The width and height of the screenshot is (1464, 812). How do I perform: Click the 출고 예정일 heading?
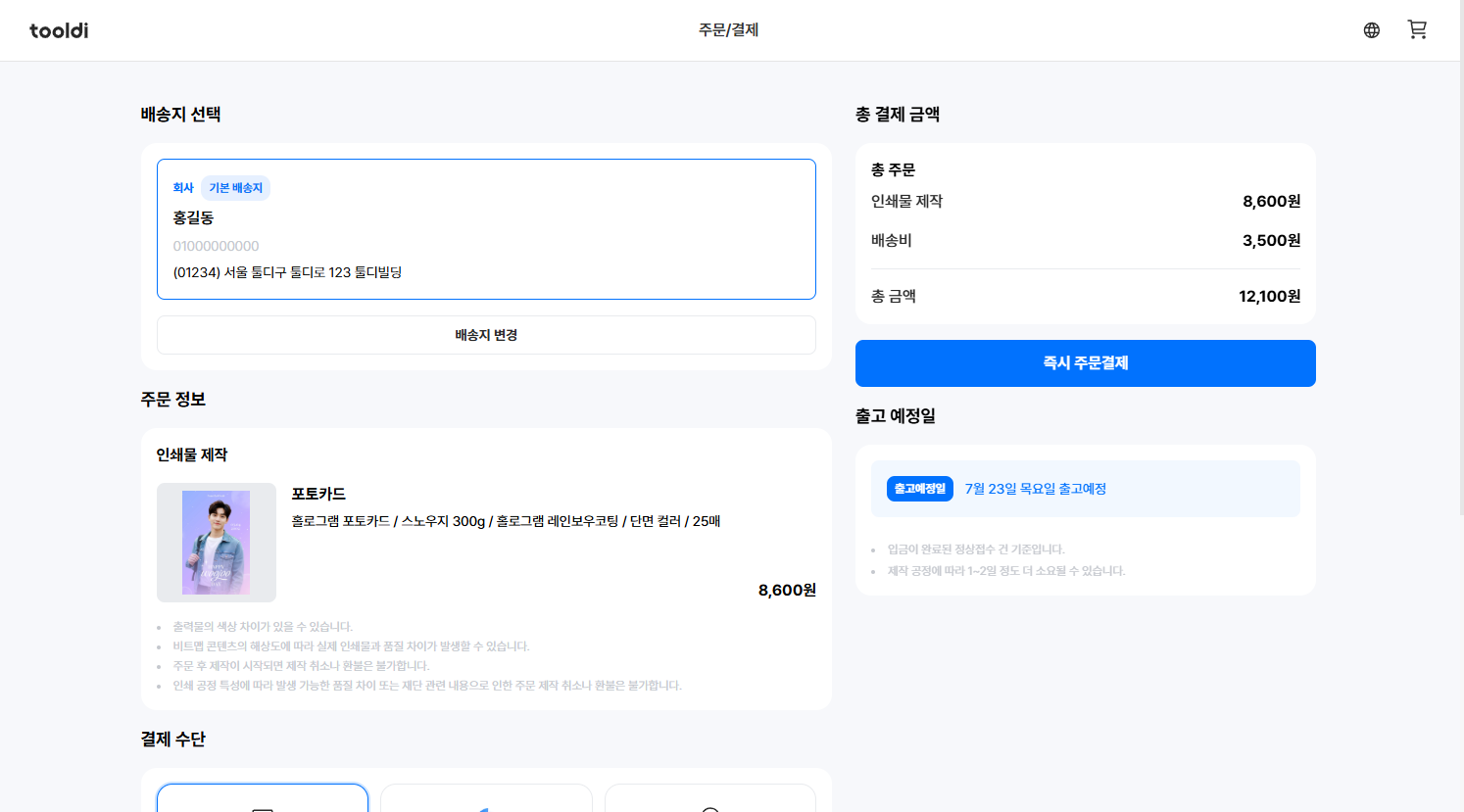(x=896, y=416)
